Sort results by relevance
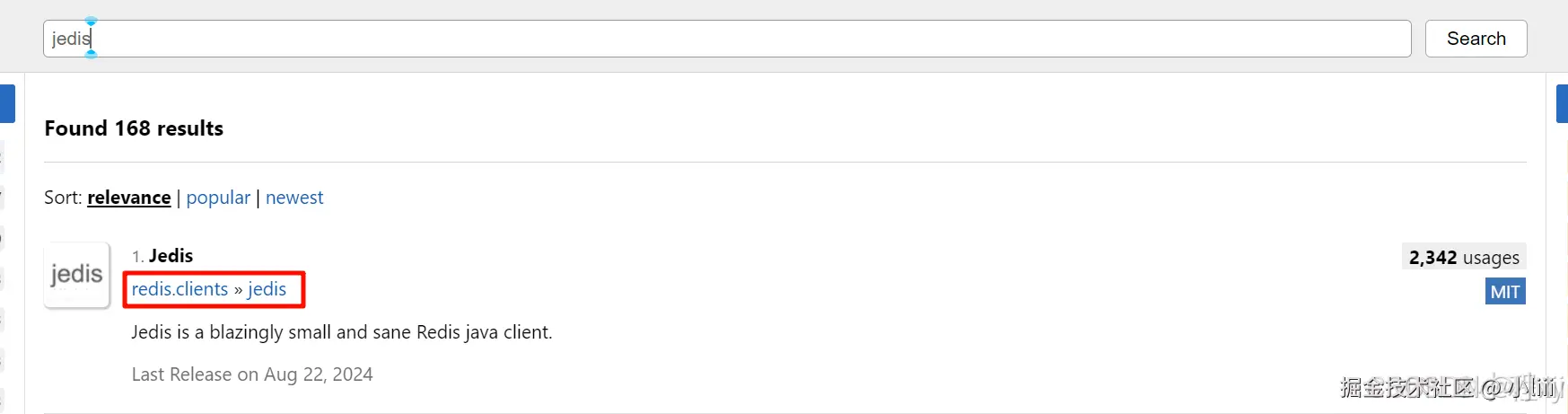 (x=128, y=198)
